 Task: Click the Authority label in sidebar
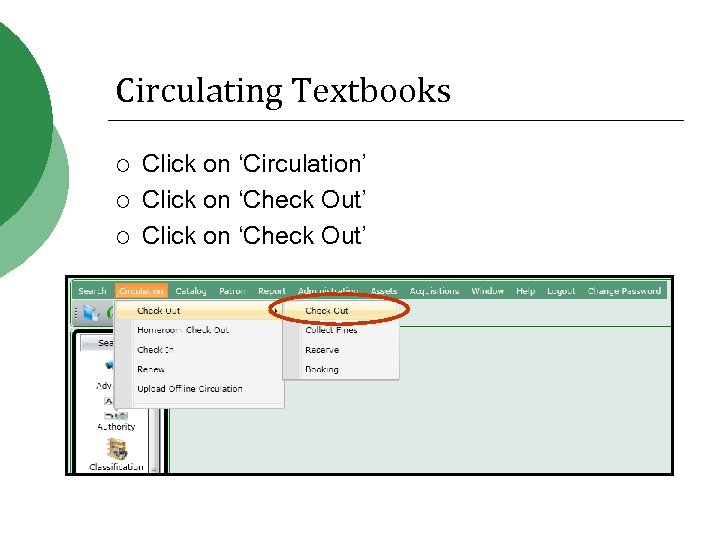[116, 427]
